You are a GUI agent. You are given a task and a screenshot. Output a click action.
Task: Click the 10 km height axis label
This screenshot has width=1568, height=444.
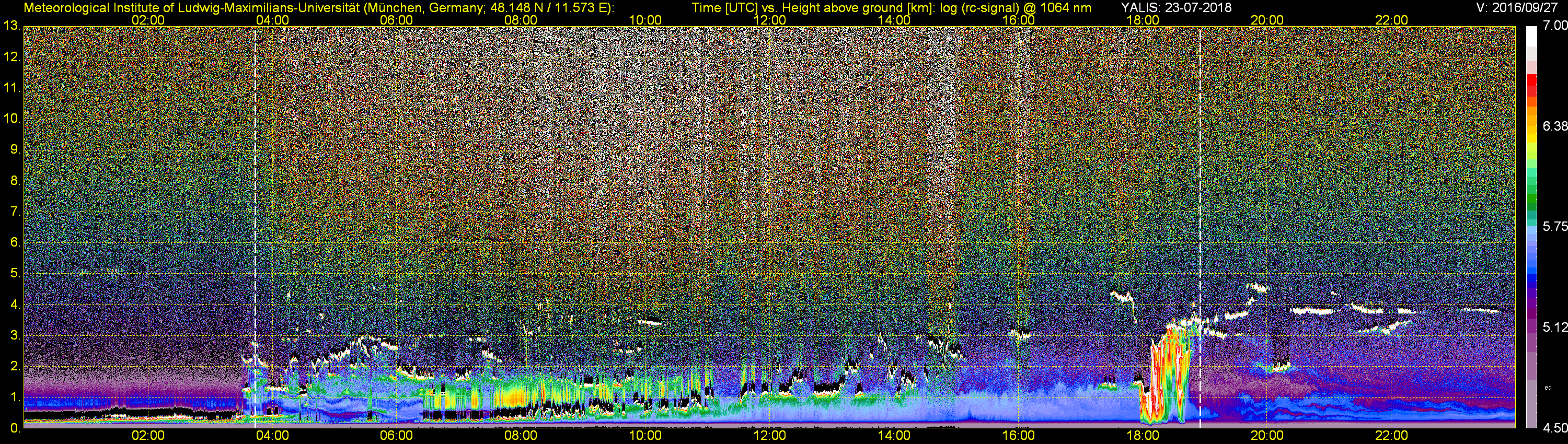click(11, 119)
